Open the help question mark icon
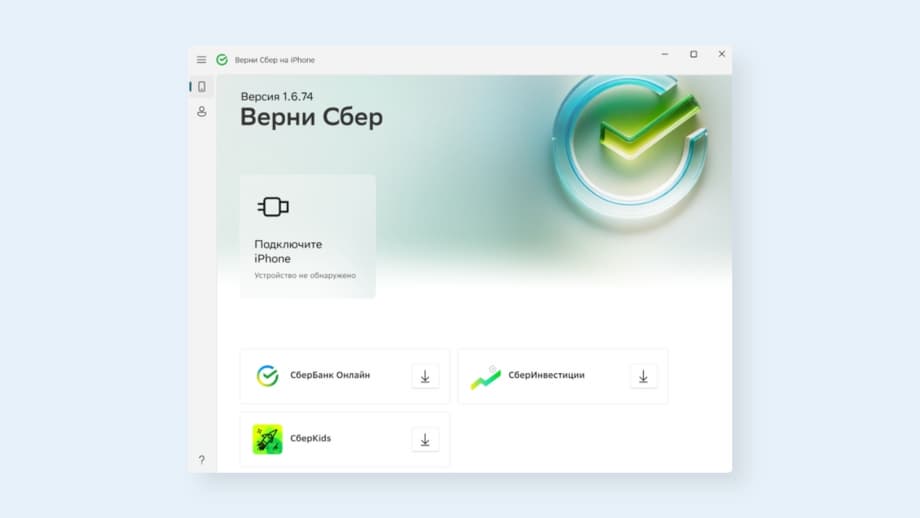This screenshot has width=920, height=518. coord(202,459)
